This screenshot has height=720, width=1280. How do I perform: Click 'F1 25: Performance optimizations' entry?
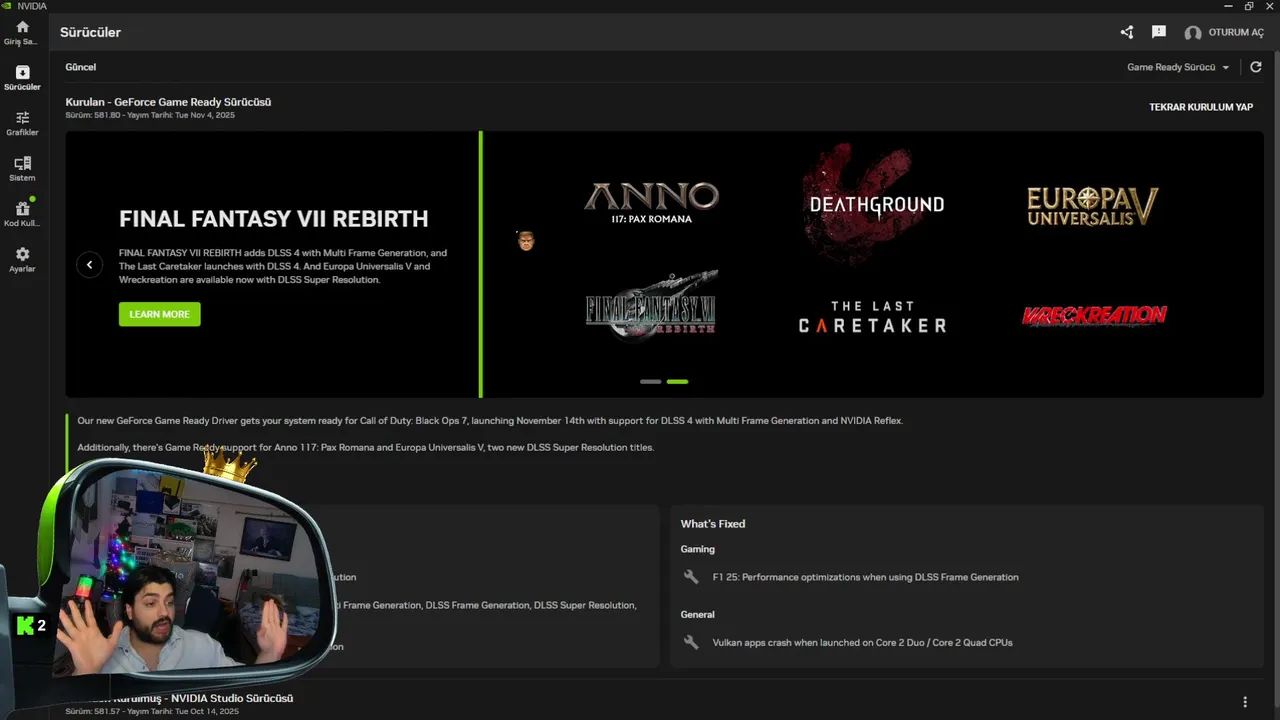click(866, 577)
